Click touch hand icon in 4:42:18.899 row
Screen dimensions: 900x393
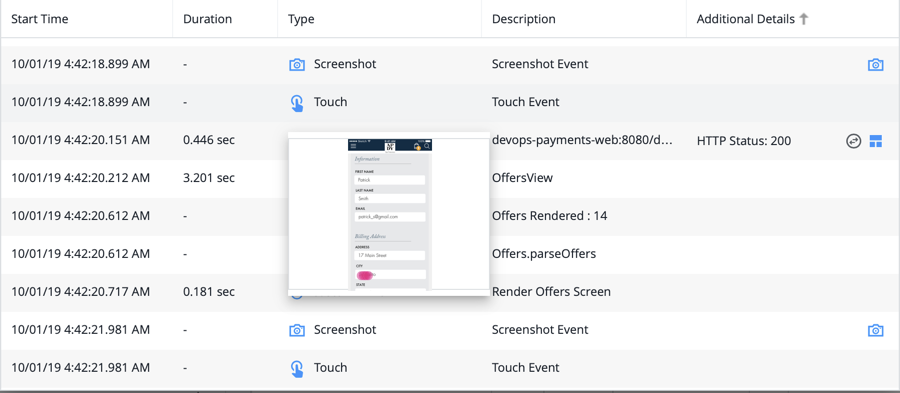(296, 103)
